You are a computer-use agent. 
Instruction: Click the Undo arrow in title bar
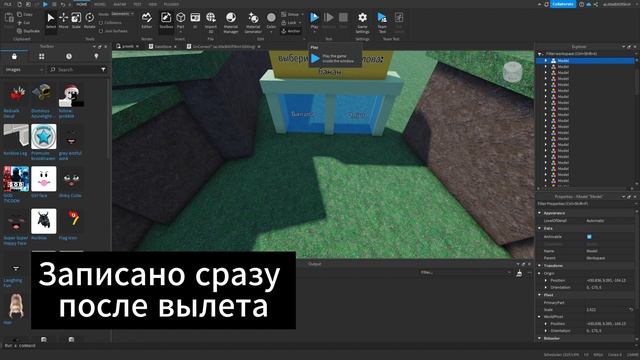(63, 4)
